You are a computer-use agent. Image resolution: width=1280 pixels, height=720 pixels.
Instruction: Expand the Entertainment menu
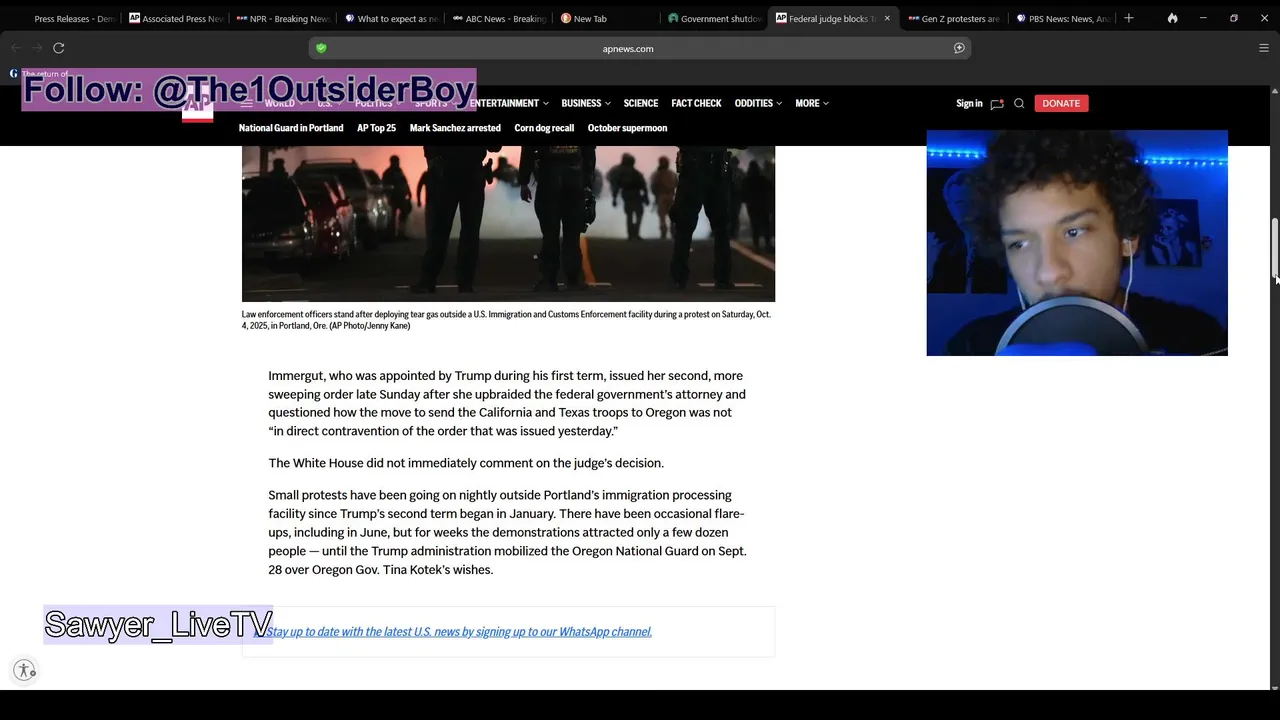(509, 103)
